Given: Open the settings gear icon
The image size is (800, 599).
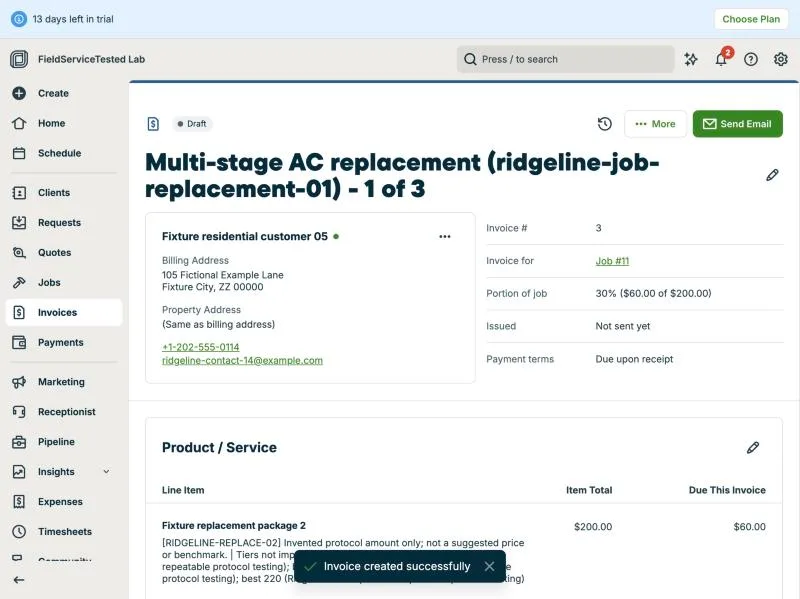Looking at the screenshot, I should click(x=781, y=59).
